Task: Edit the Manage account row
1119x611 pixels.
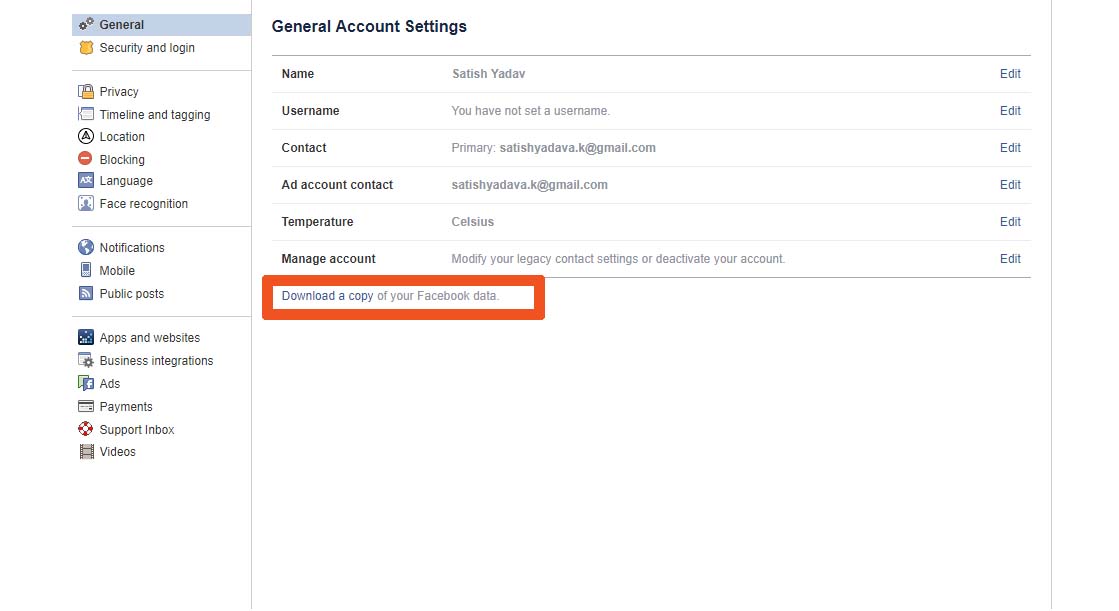Action: 1010,259
